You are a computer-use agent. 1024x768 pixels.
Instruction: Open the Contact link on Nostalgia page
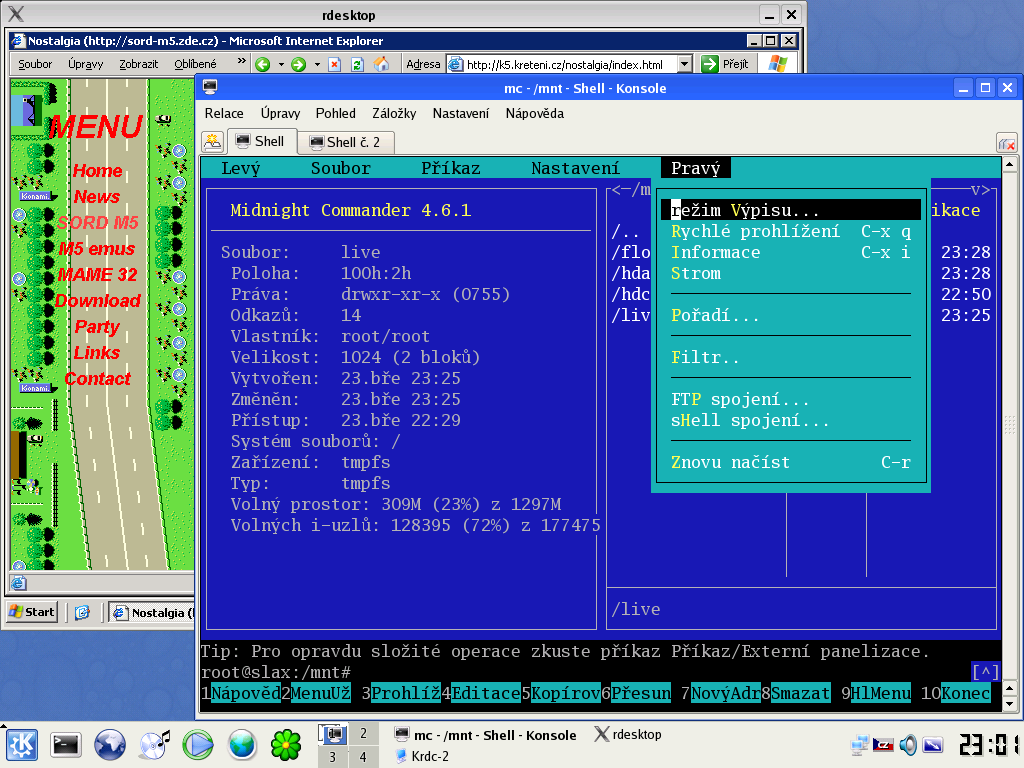[97, 379]
